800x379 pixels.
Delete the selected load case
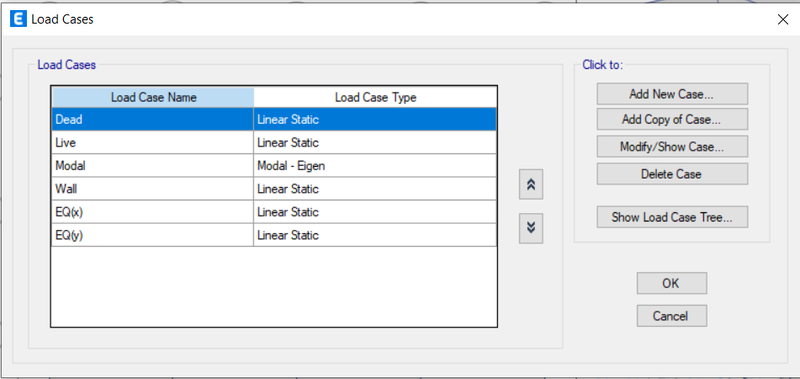coord(672,174)
